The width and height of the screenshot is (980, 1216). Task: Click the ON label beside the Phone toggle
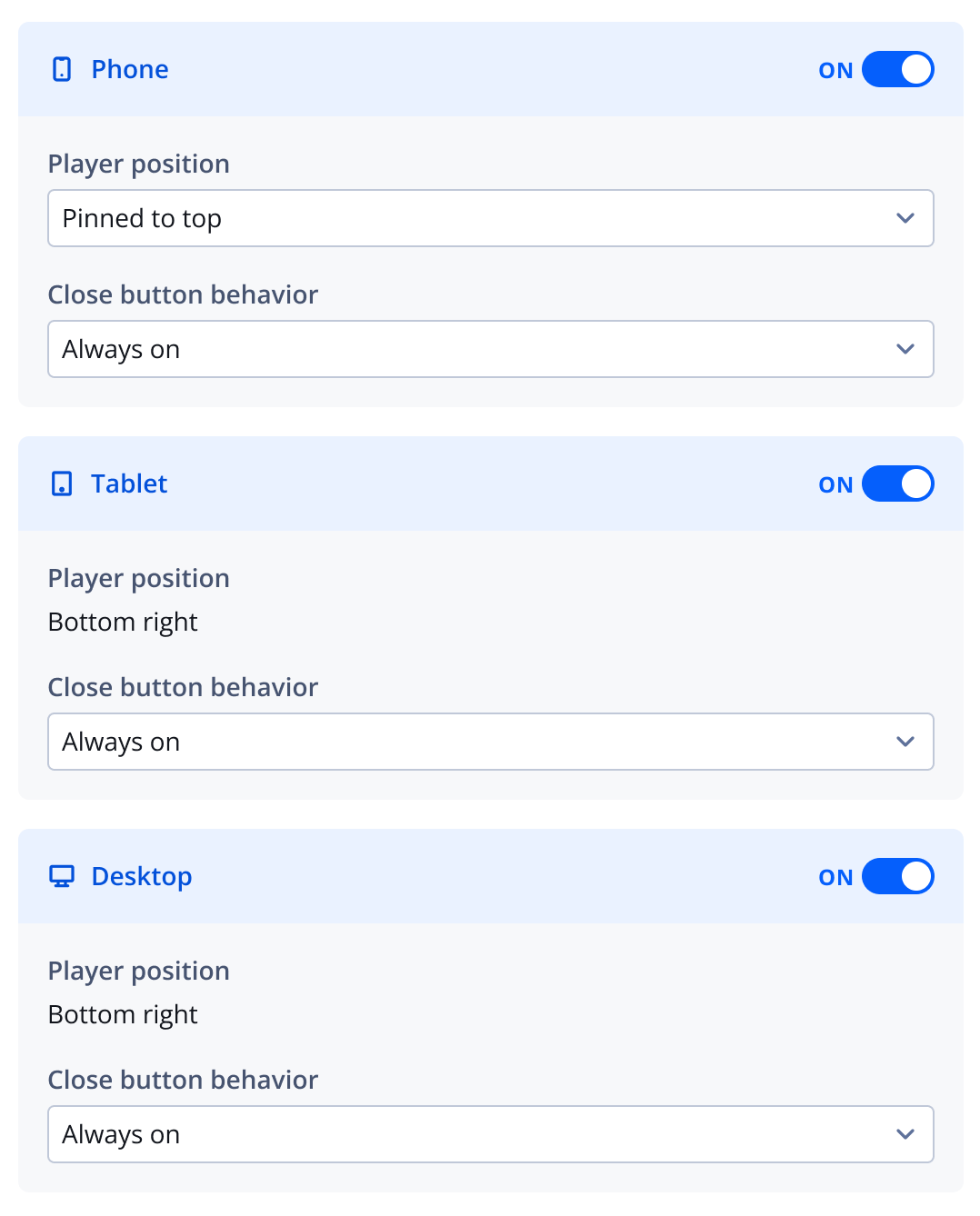click(835, 69)
